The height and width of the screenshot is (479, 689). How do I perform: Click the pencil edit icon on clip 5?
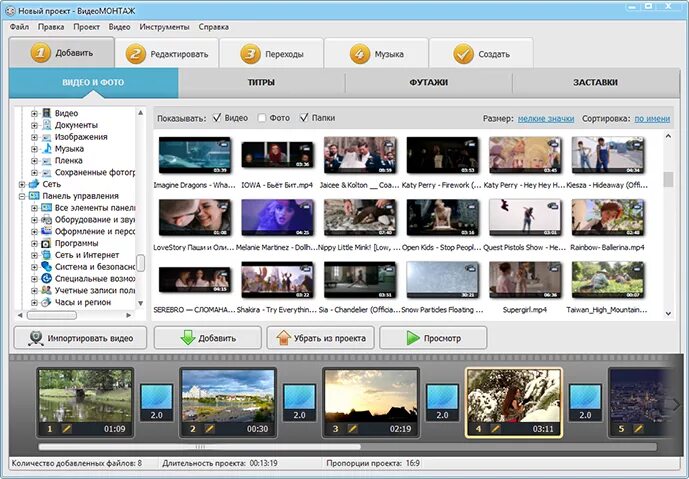(638, 428)
